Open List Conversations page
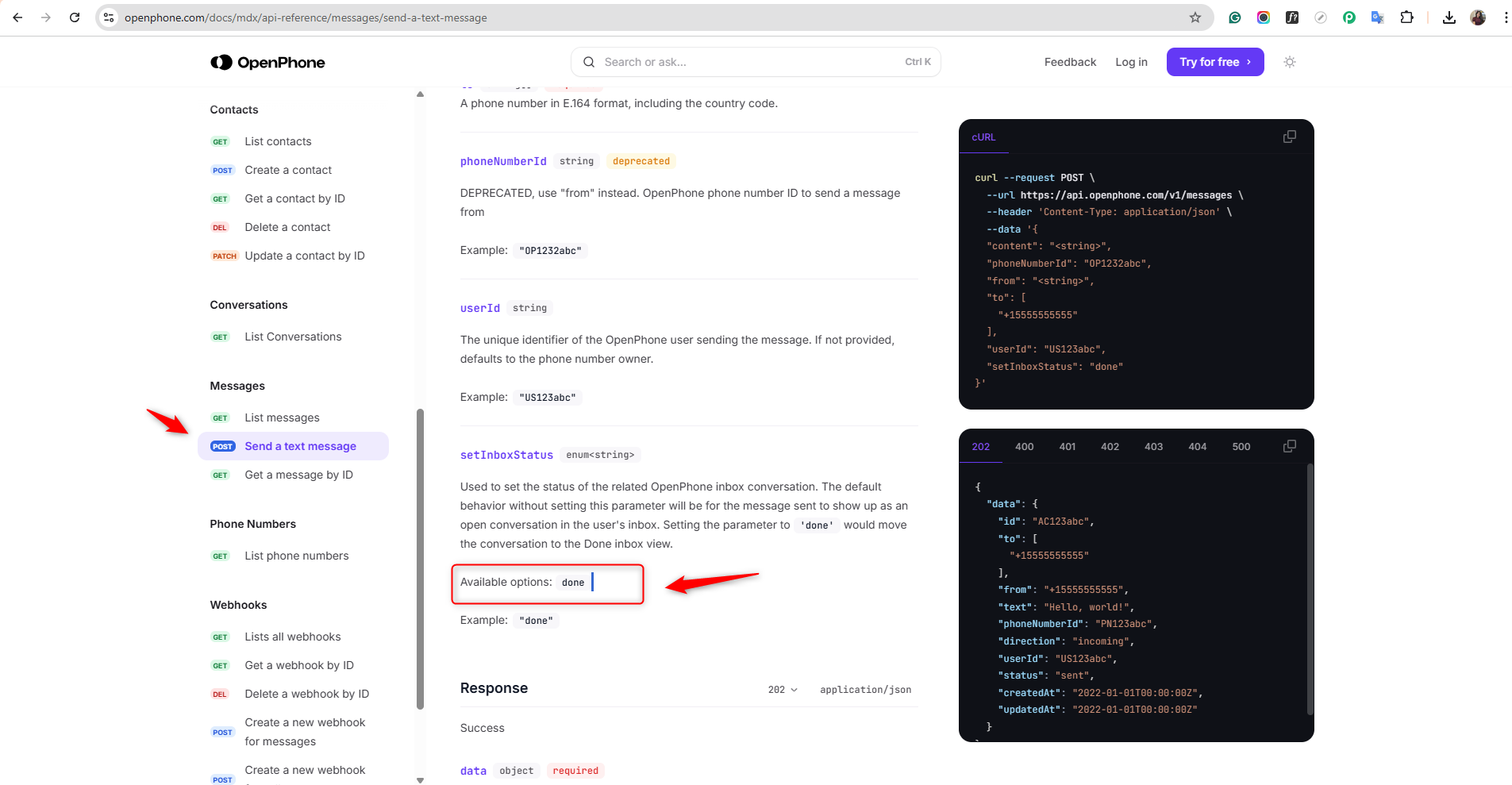Viewport: 1512px width, 785px height. [293, 337]
